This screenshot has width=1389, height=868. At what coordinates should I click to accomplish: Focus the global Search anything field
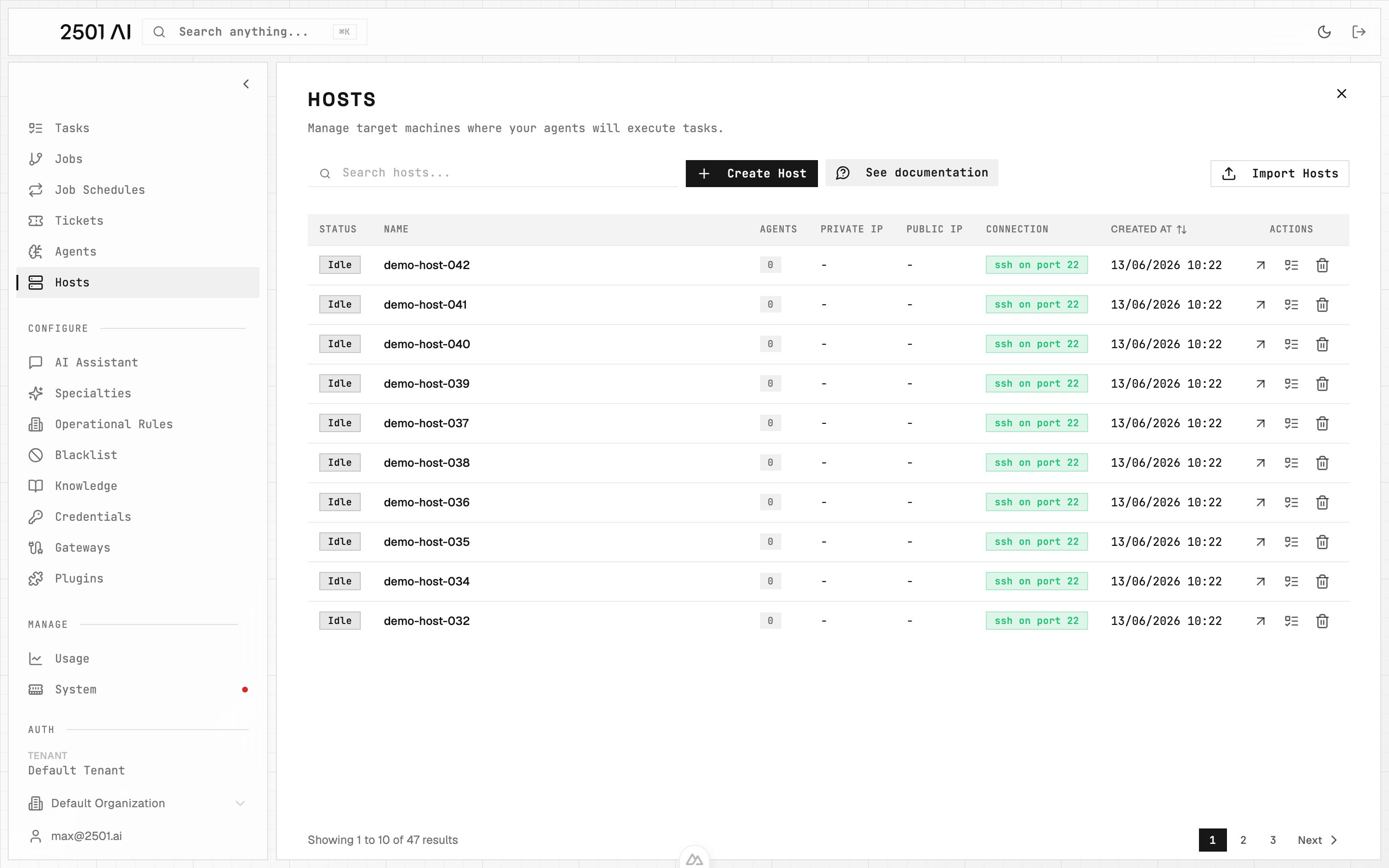[x=254, y=31]
